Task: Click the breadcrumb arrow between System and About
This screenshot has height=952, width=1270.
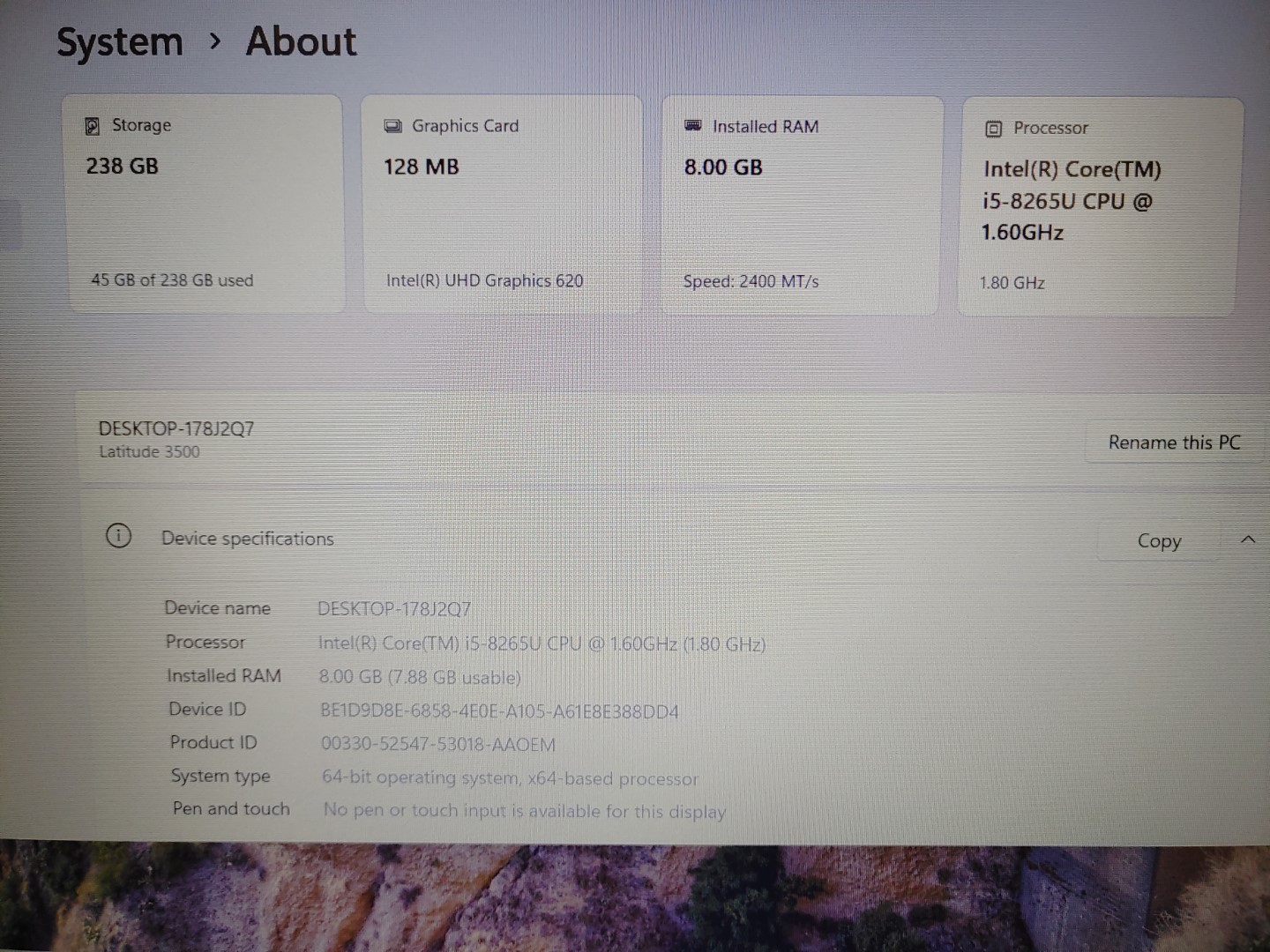Action: (215, 41)
